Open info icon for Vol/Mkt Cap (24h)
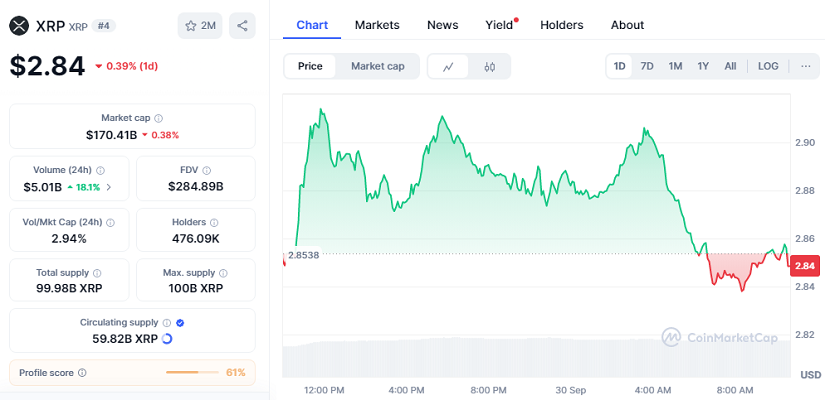Viewport: 825px width, 400px height. click(x=110, y=223)
